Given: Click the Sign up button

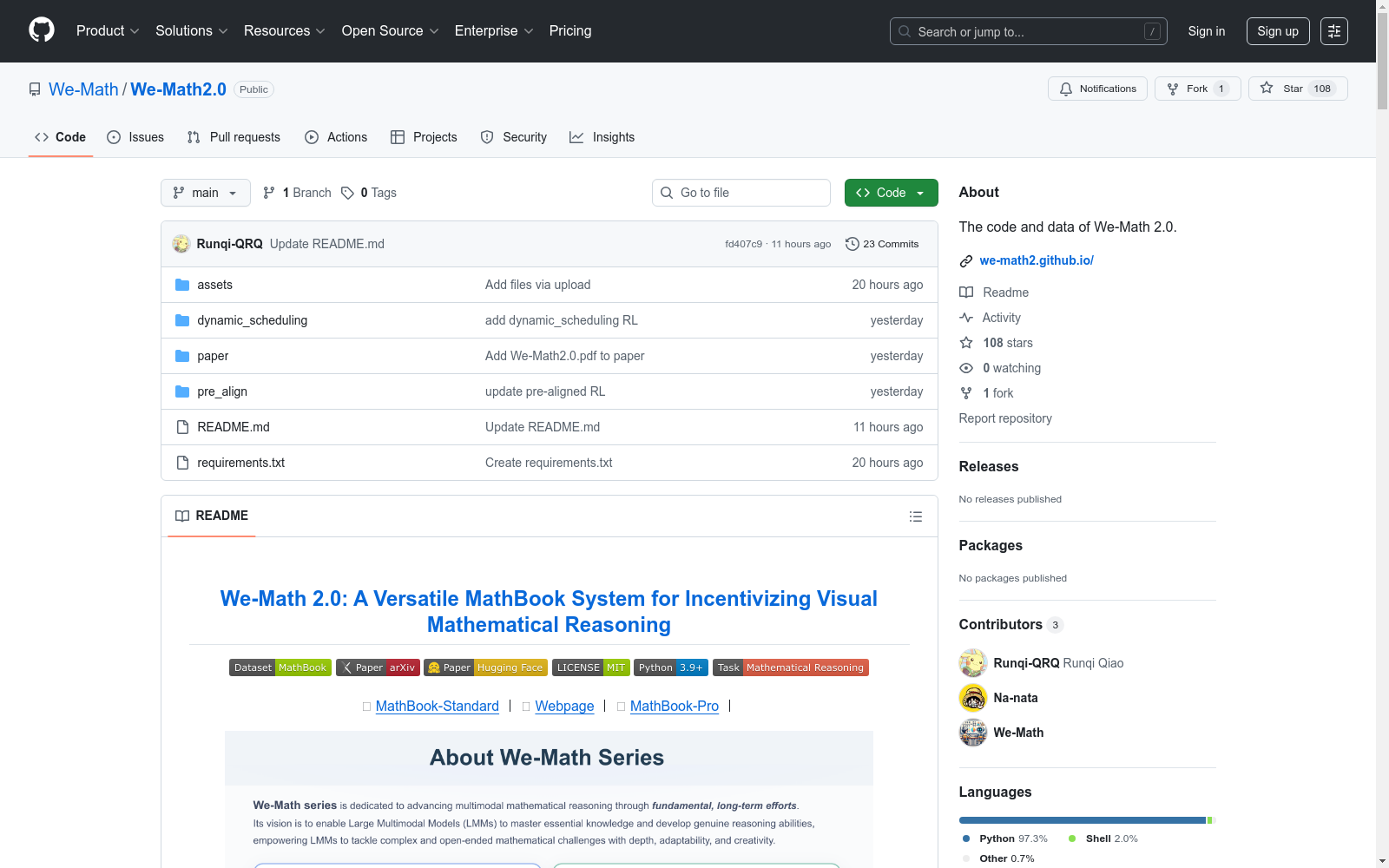Looking at the screenshot, I should pyautogui.click(x=1278, y=31).
